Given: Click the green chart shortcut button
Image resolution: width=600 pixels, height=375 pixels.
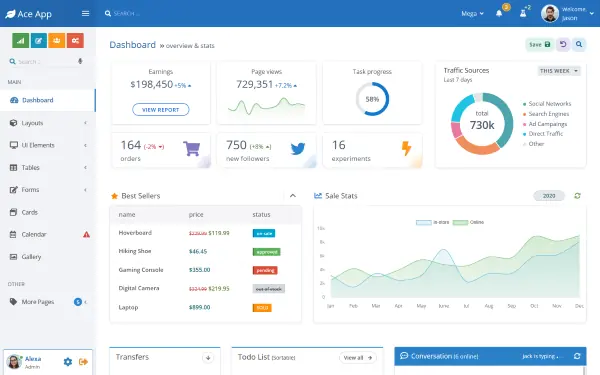Looking at the screenshot, I should (x=20, y=41).
